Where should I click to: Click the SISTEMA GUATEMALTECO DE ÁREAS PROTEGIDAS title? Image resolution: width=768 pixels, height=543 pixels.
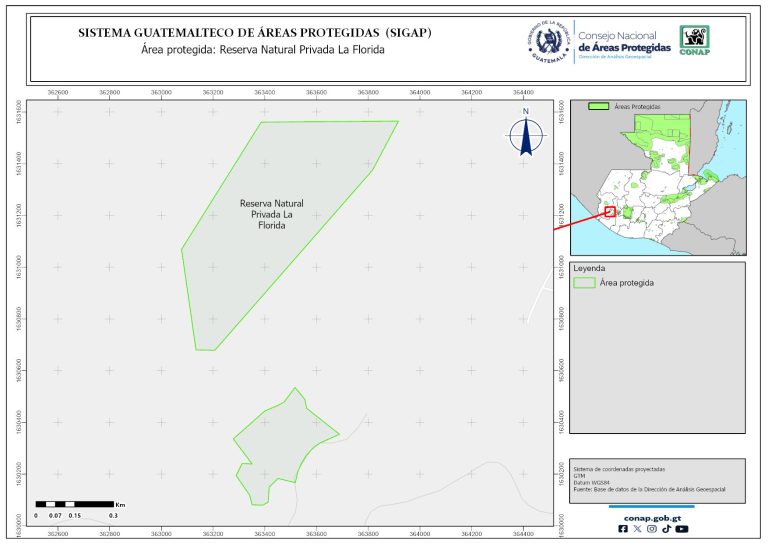pos(255,33)
